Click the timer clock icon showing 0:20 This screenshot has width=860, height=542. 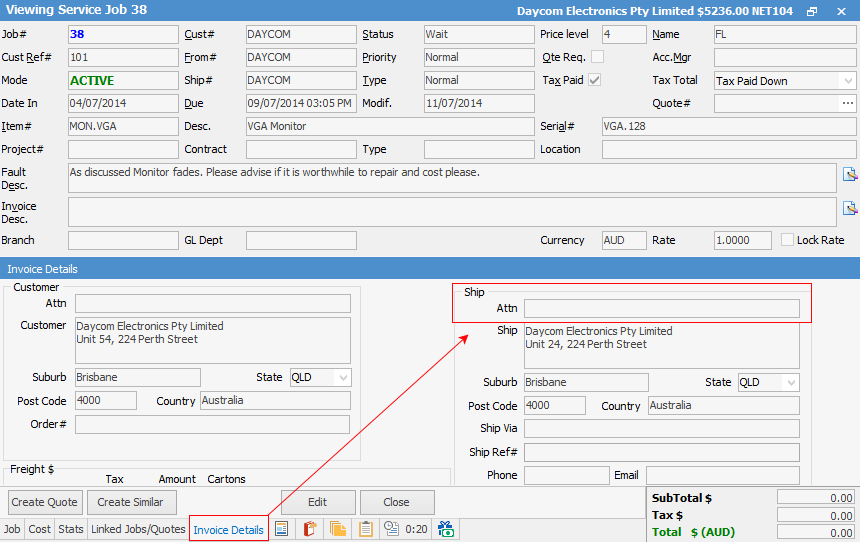[x=392, y=529]
